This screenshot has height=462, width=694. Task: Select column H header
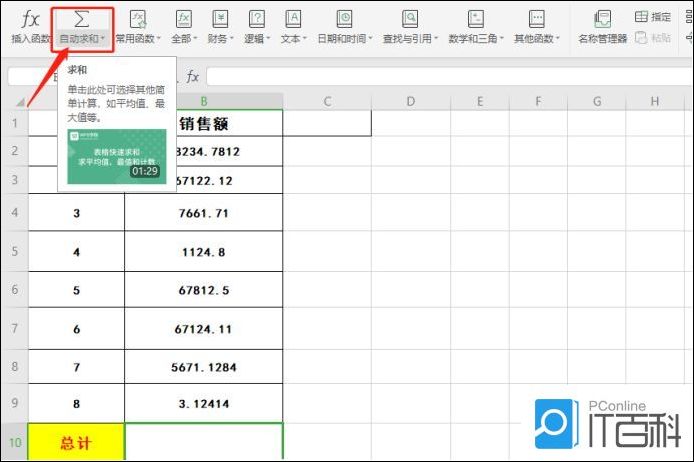pos(655,101)
